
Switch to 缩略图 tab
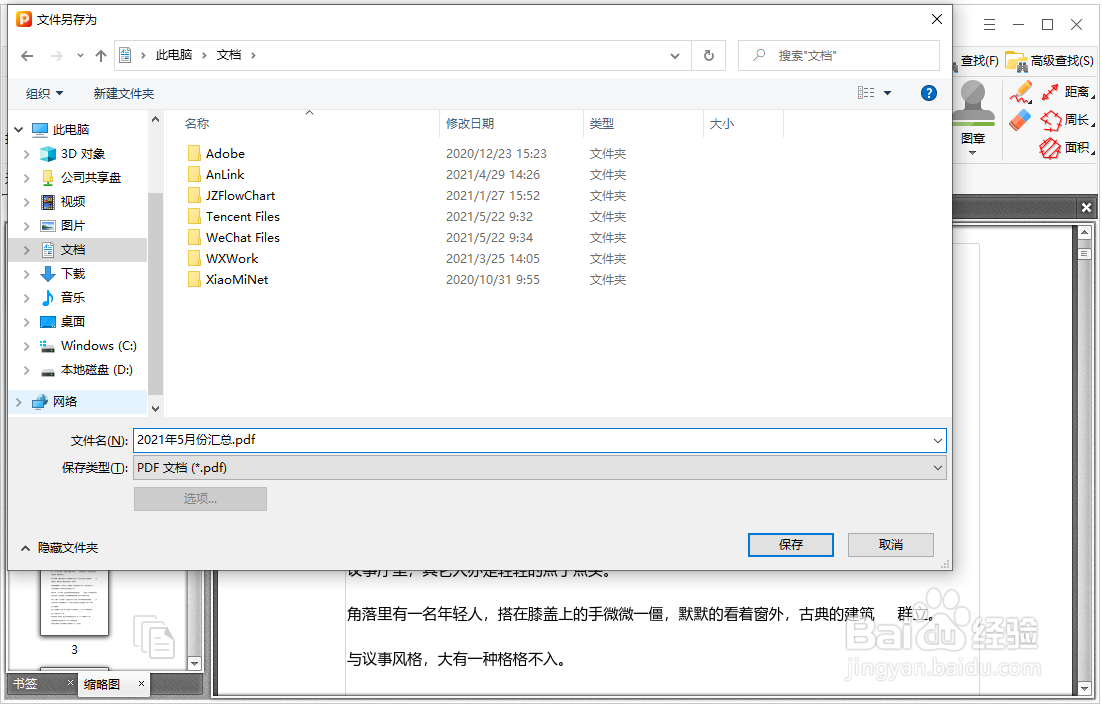pyautogui.click(x=102, y=684)
